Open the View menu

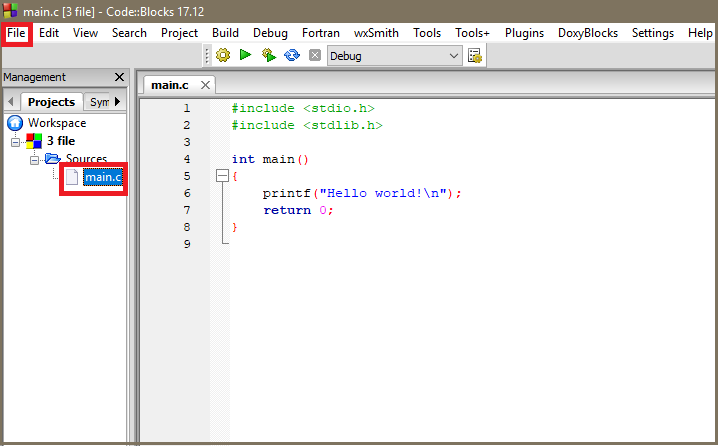(x=86, y=33)
